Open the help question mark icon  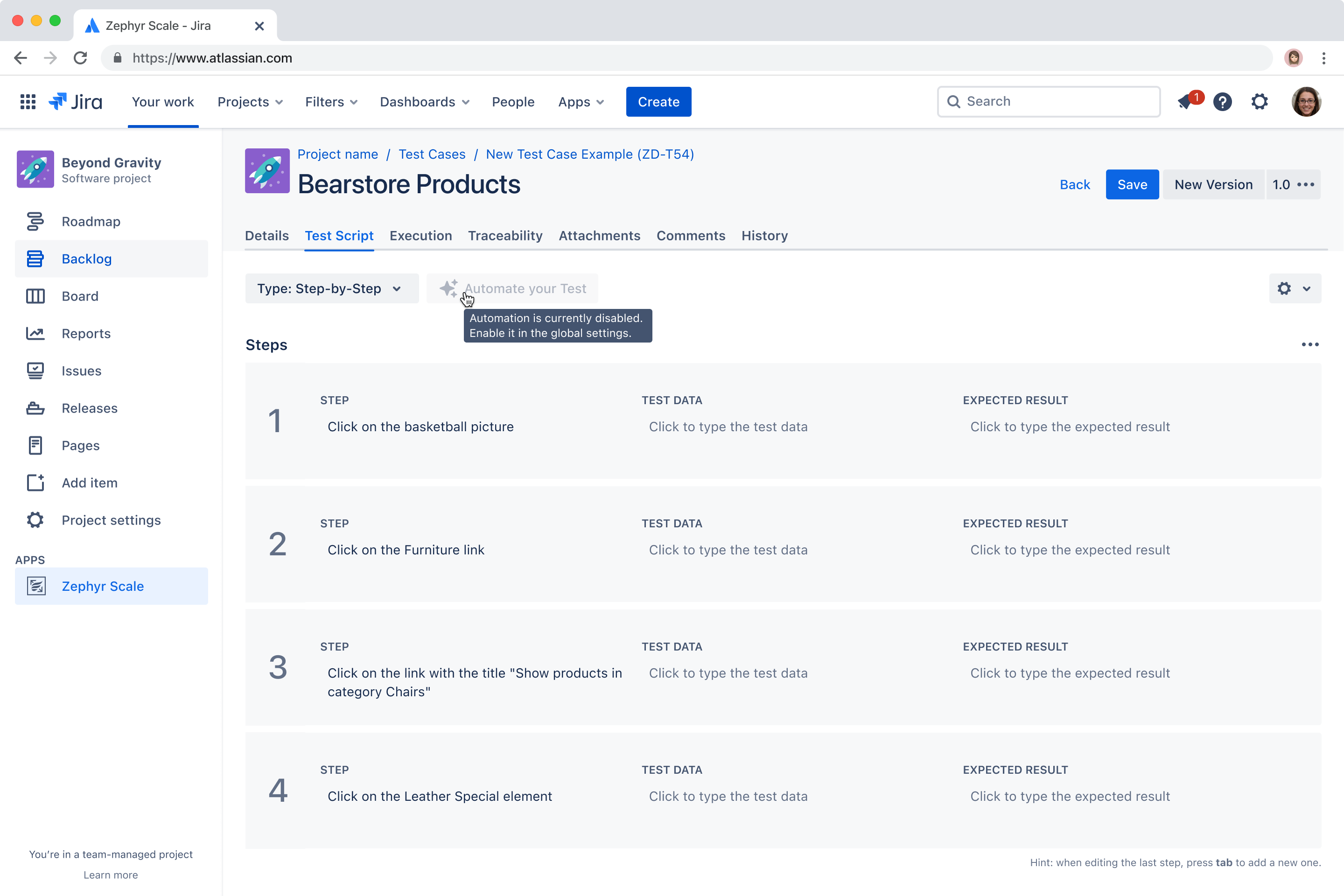[x=1222, y=102]
